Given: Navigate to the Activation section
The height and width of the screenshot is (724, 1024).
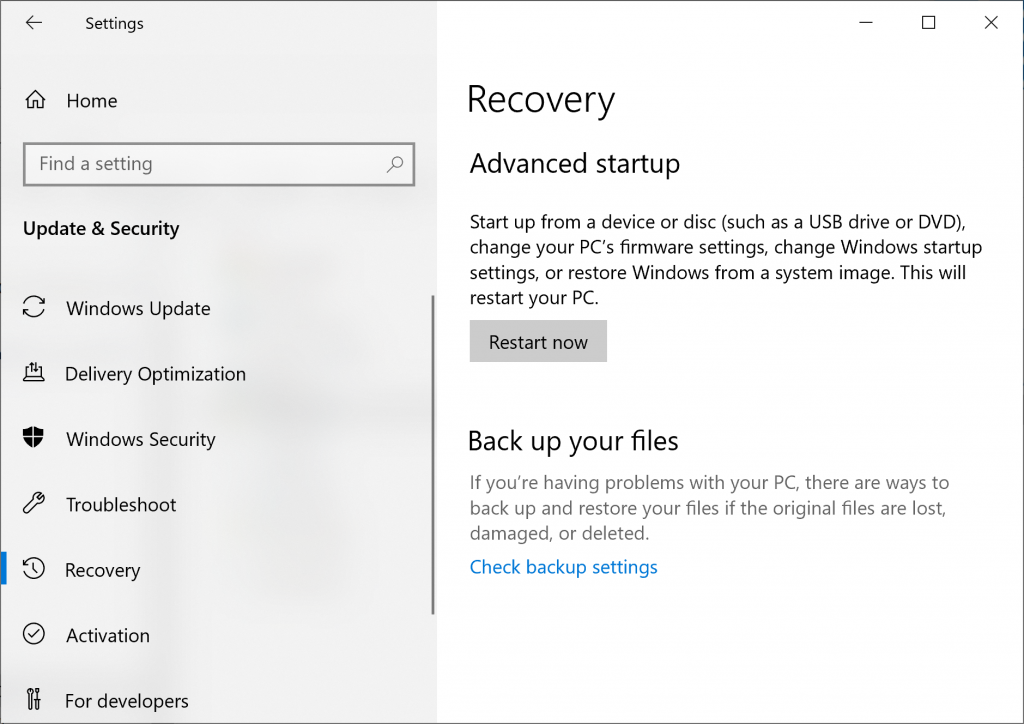Looking at the screenshot, I should click(107, 634).
